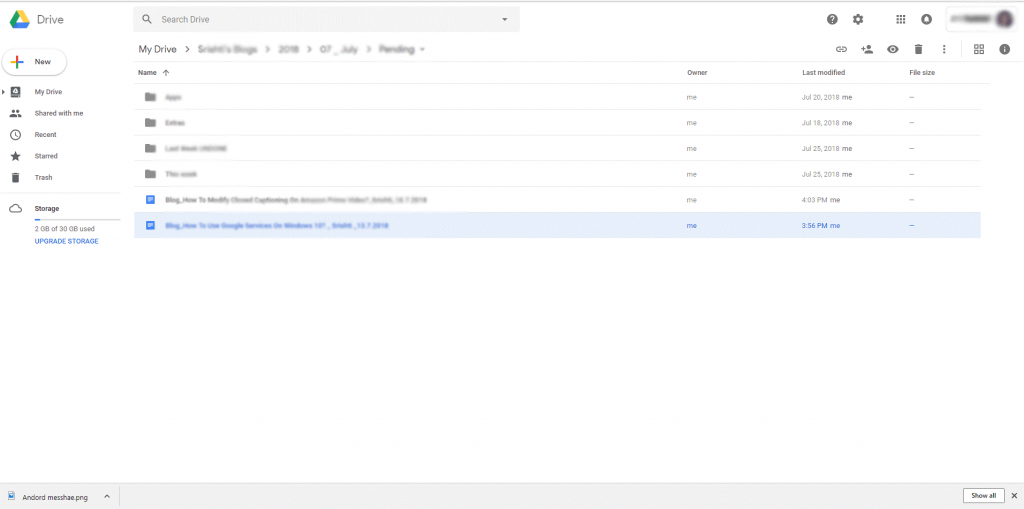Expand the My Drive tree arrow
The image size is (1024, 509).
point(3,92)
